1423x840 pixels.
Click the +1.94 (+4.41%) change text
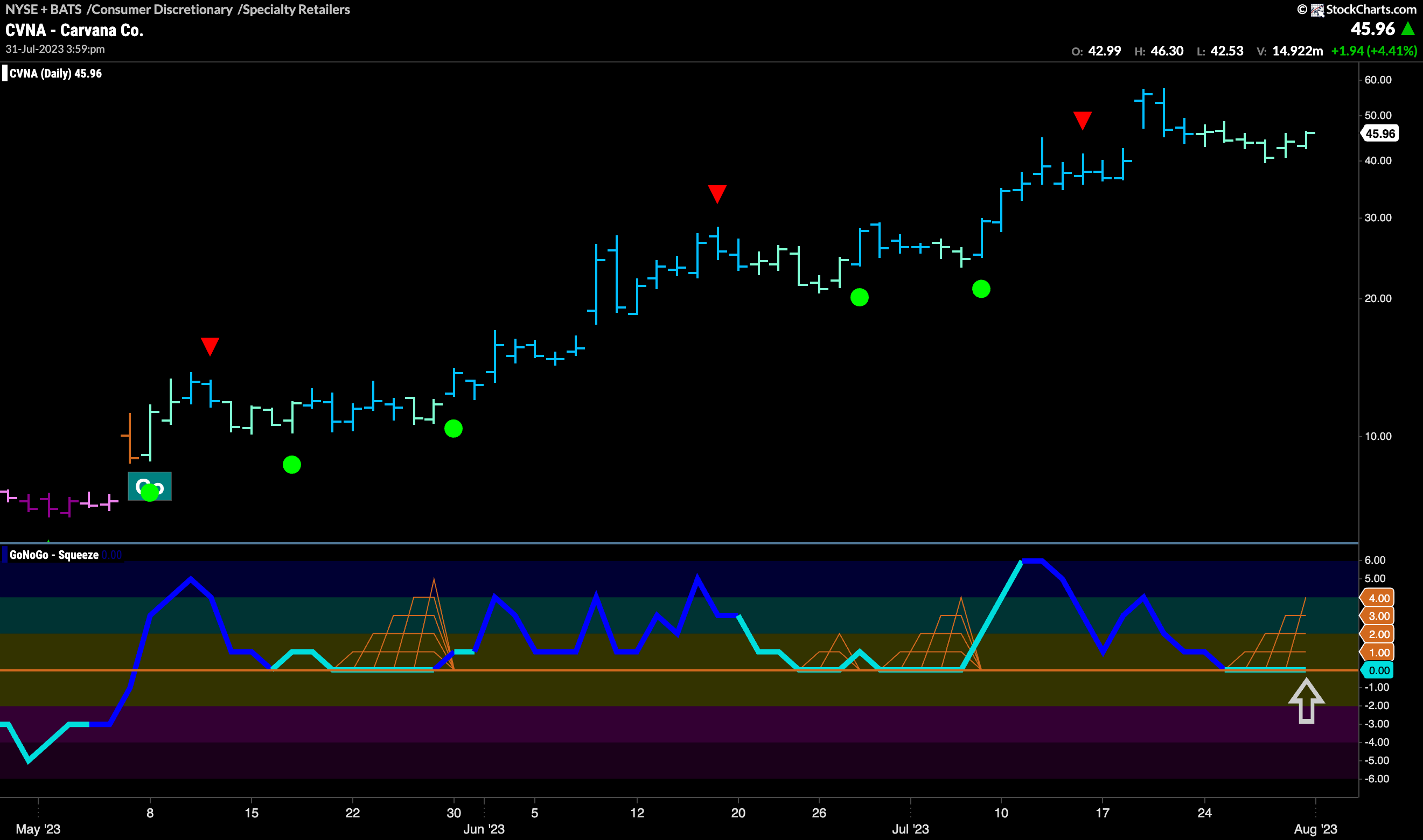[x=1374, y=51]
